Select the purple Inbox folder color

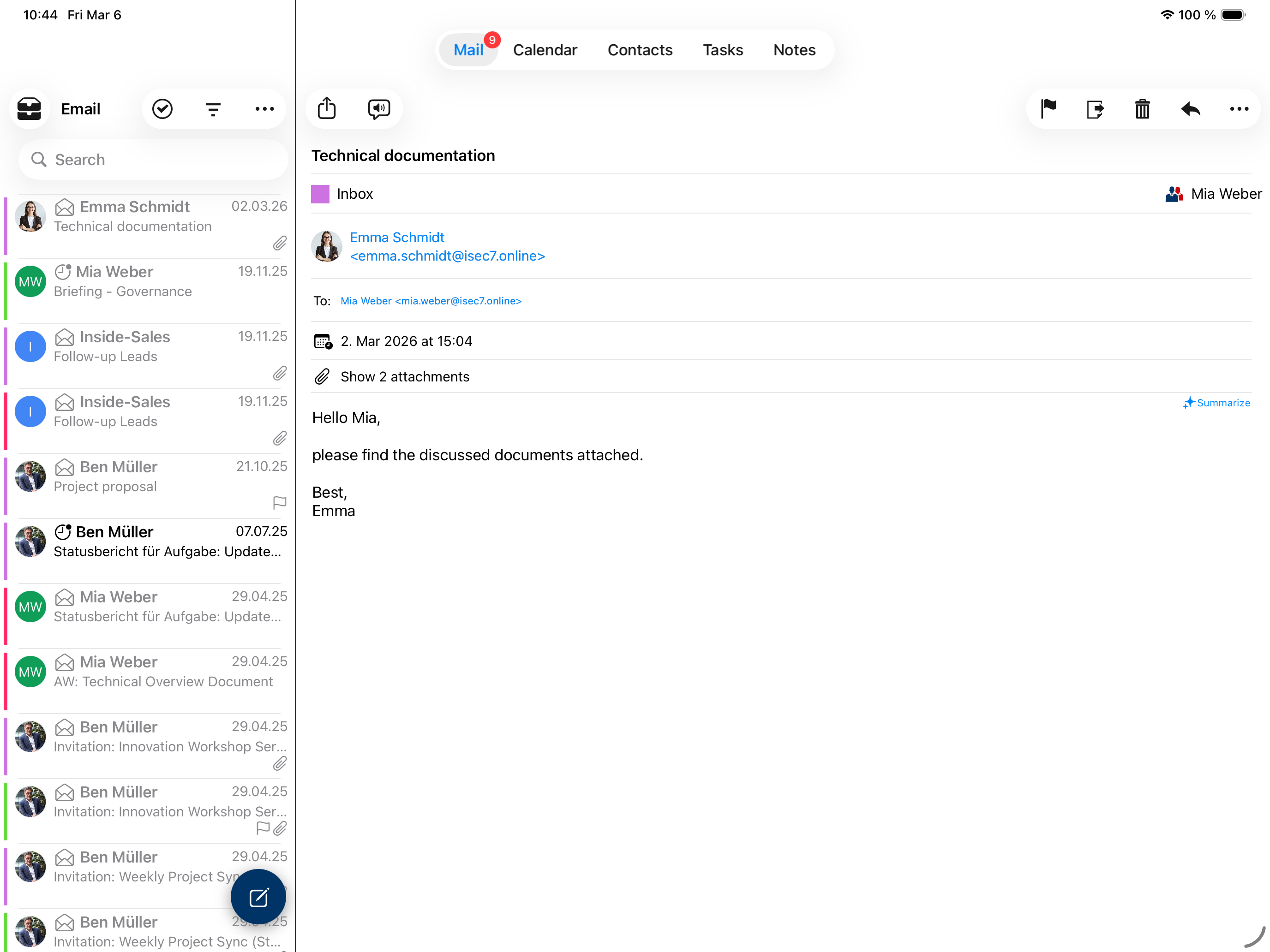pos(320,193)
